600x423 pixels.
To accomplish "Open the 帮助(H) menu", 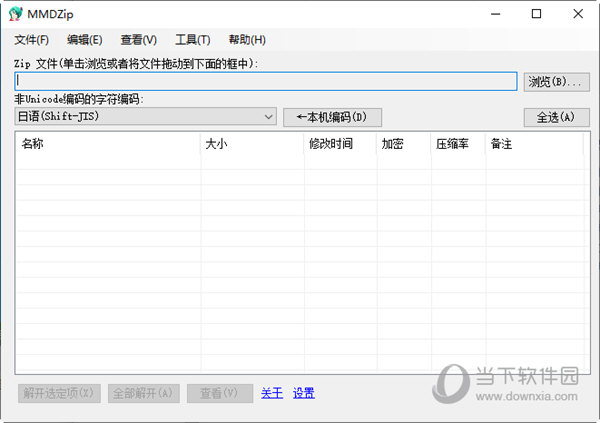I will tap(247, 40).
